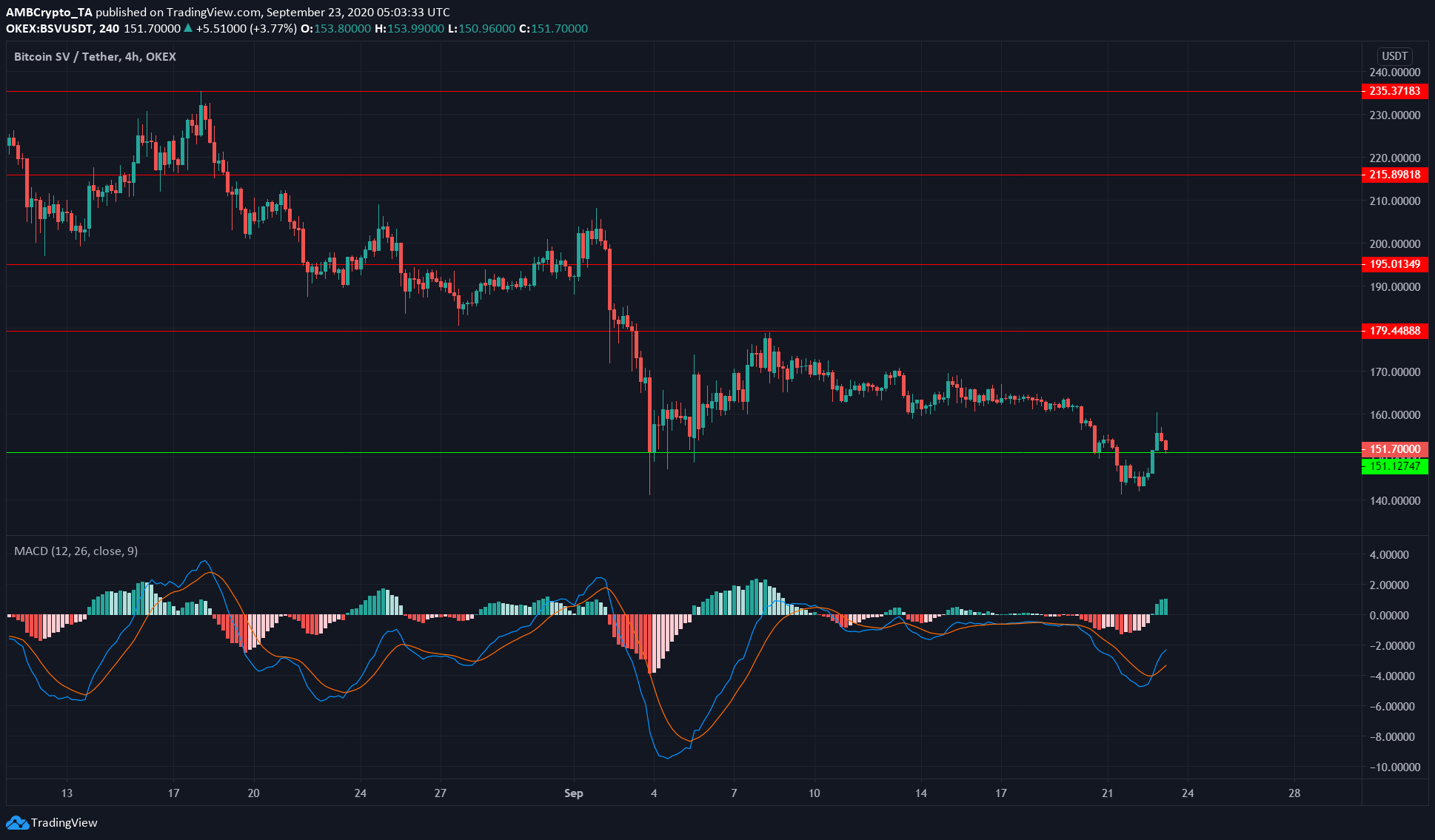
Task: Click the date label 13 on time axis
Action: point(67,793)
